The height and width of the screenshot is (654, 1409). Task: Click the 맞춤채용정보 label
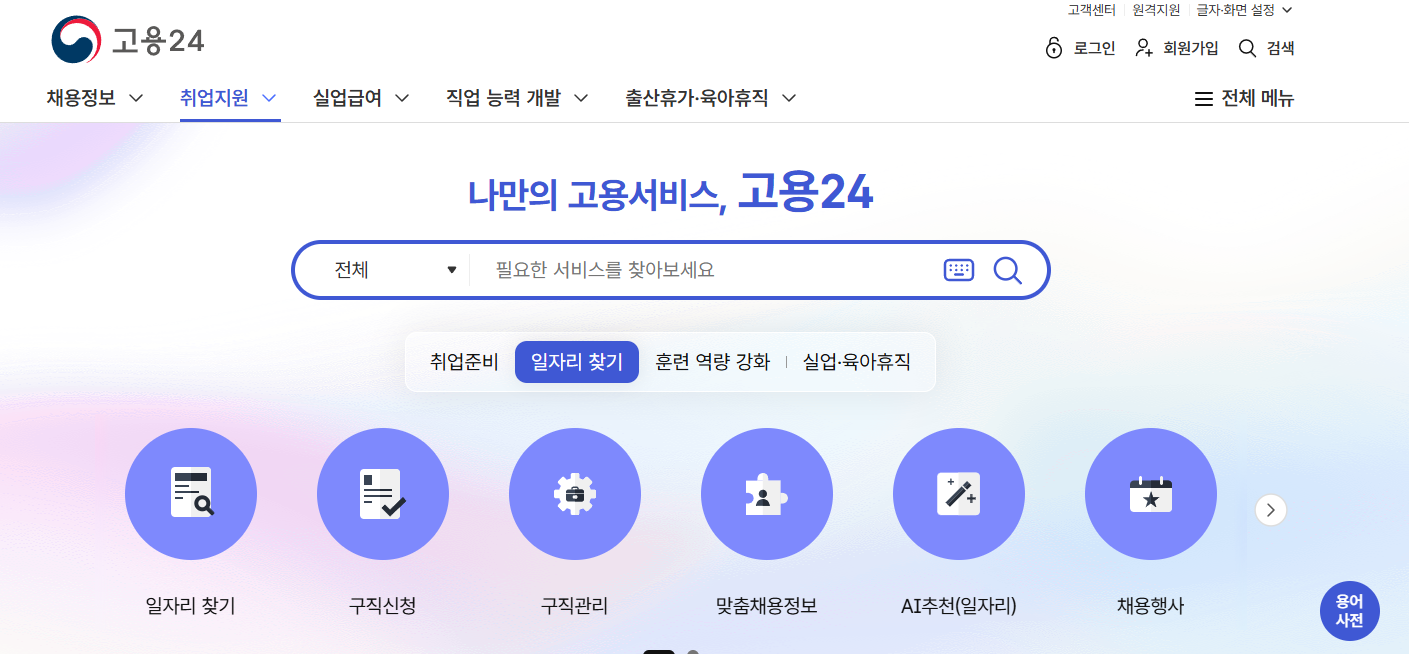point(767,606)
